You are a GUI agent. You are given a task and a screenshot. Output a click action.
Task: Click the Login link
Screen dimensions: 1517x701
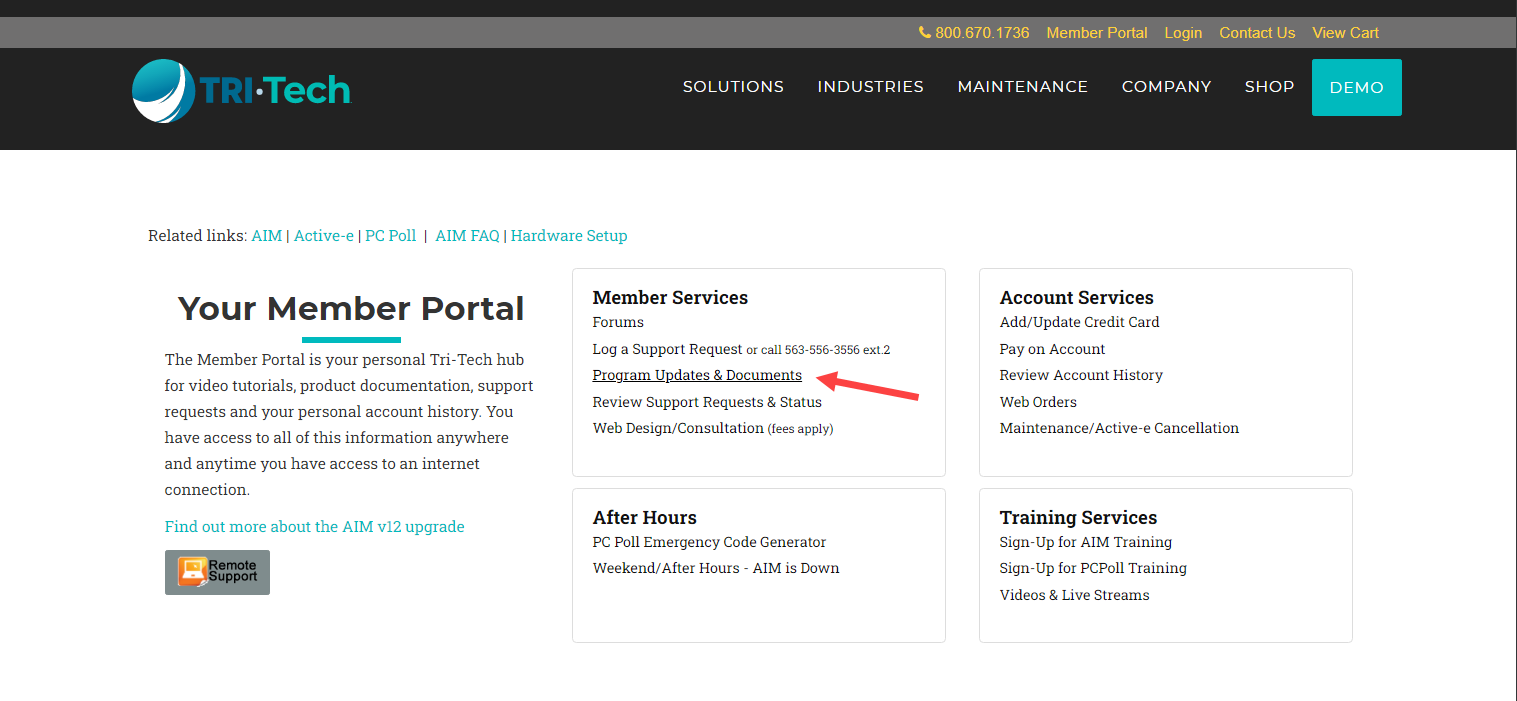point(1183,33)
